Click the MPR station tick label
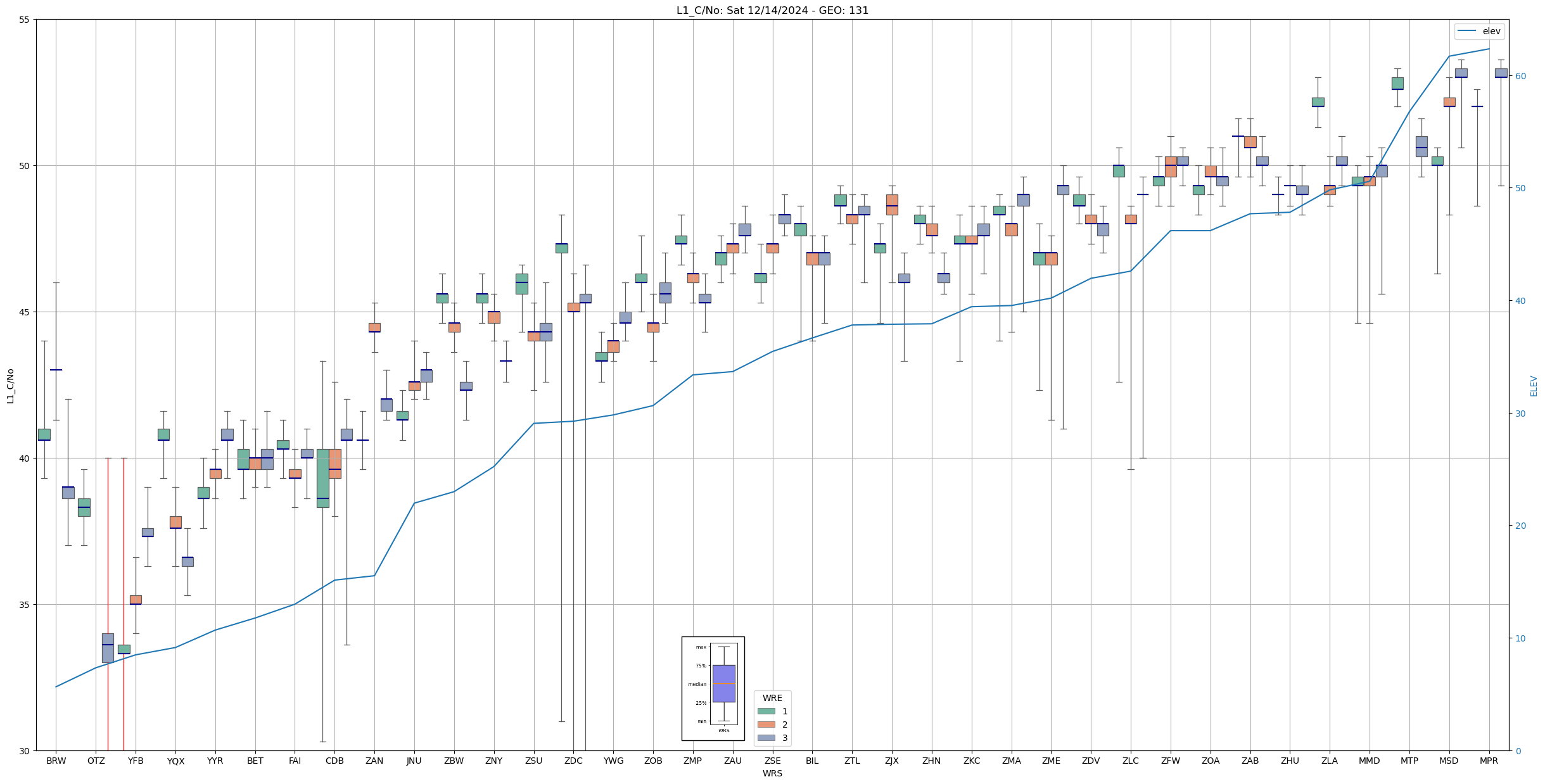The width and height of the screenshot is (1545, 784). click(x=1489, y=761)
